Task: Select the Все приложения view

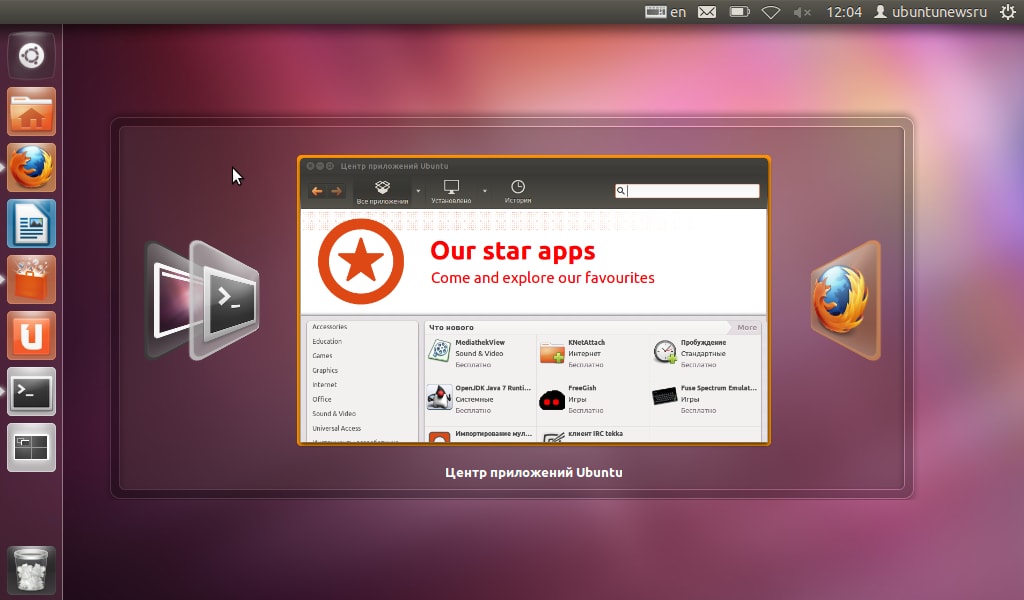Action: (x=383, y=192)
